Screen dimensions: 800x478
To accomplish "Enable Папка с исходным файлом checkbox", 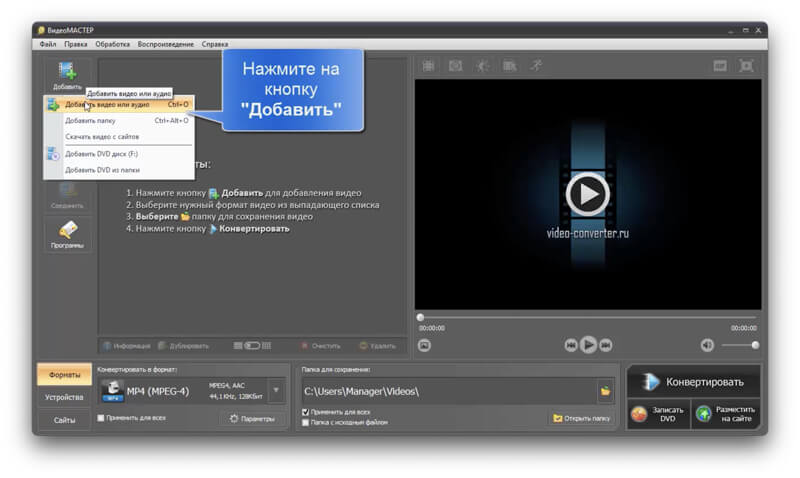I will tap(306, 422).
